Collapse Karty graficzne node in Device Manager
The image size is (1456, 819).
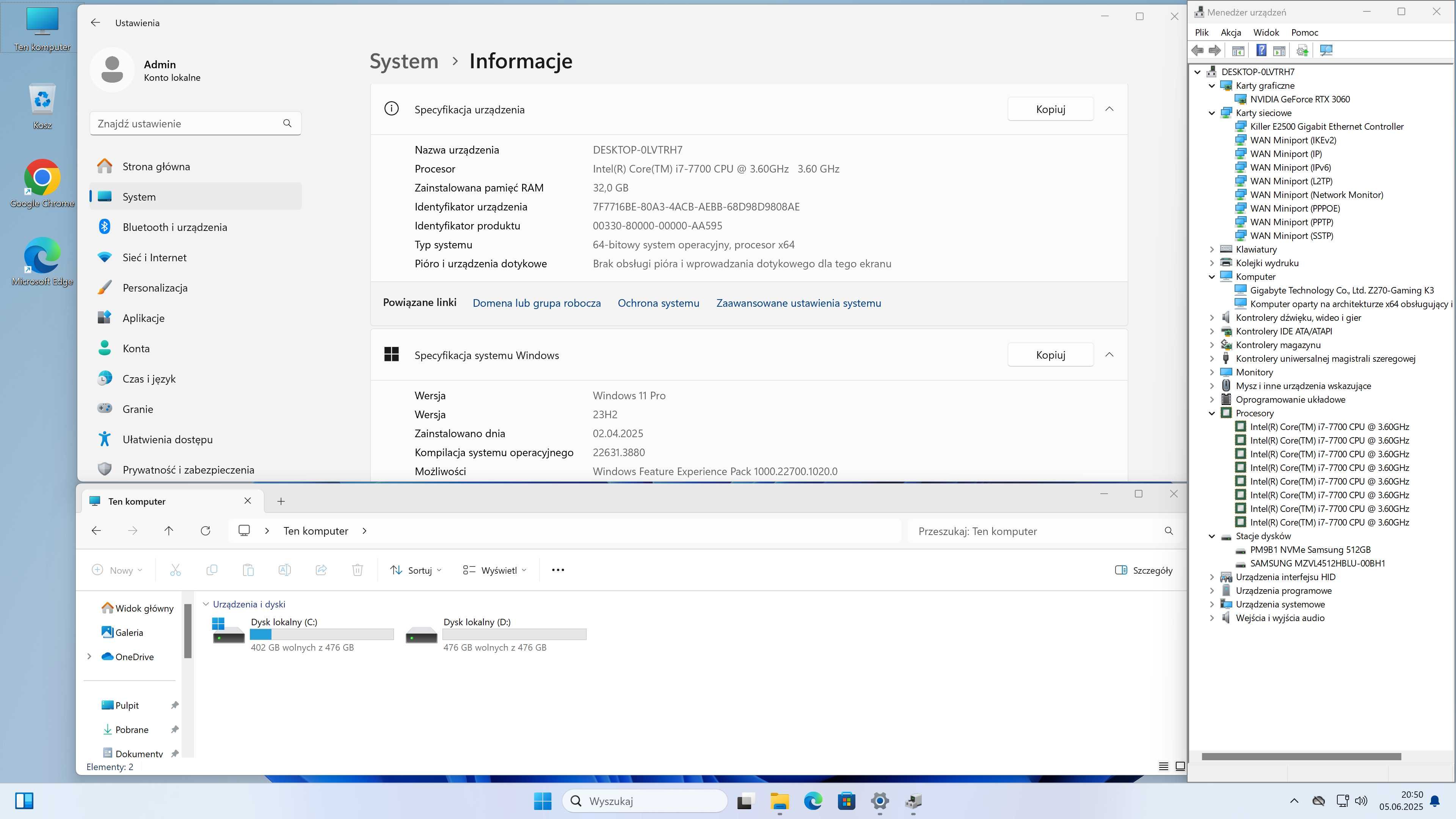click(1212, 86)
